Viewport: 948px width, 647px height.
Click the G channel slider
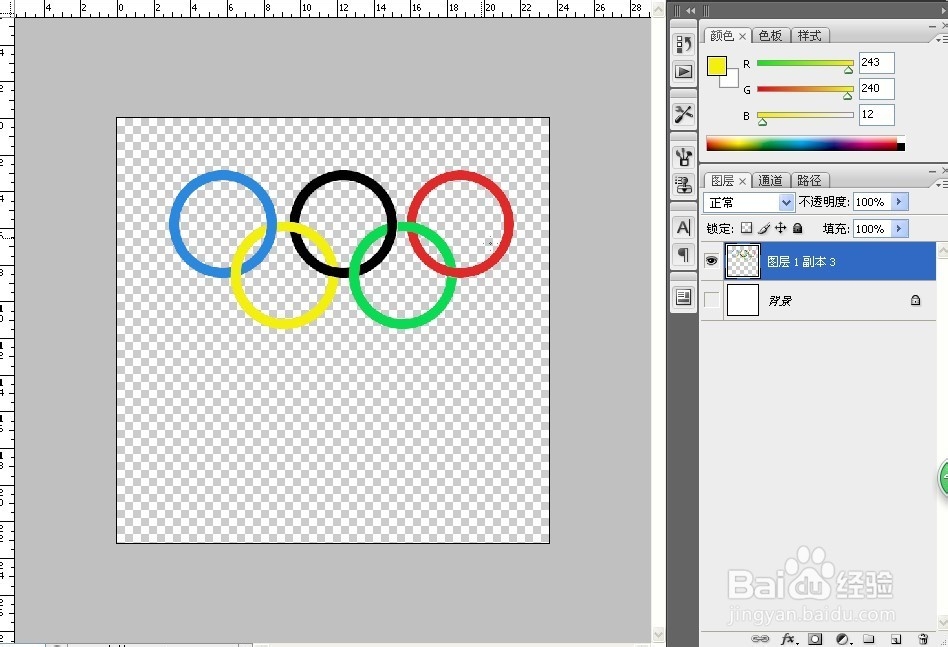(x=805, y=89)
